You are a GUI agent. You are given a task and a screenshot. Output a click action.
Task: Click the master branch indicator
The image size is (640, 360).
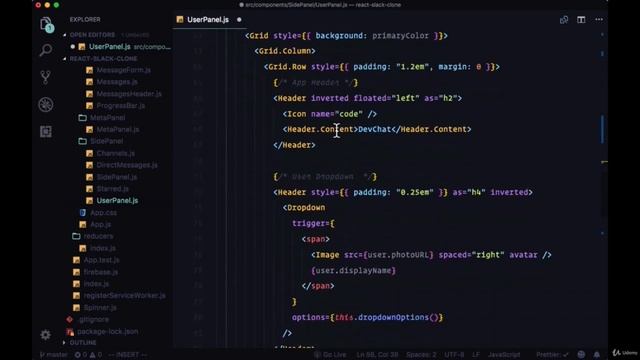coord(53,355)
